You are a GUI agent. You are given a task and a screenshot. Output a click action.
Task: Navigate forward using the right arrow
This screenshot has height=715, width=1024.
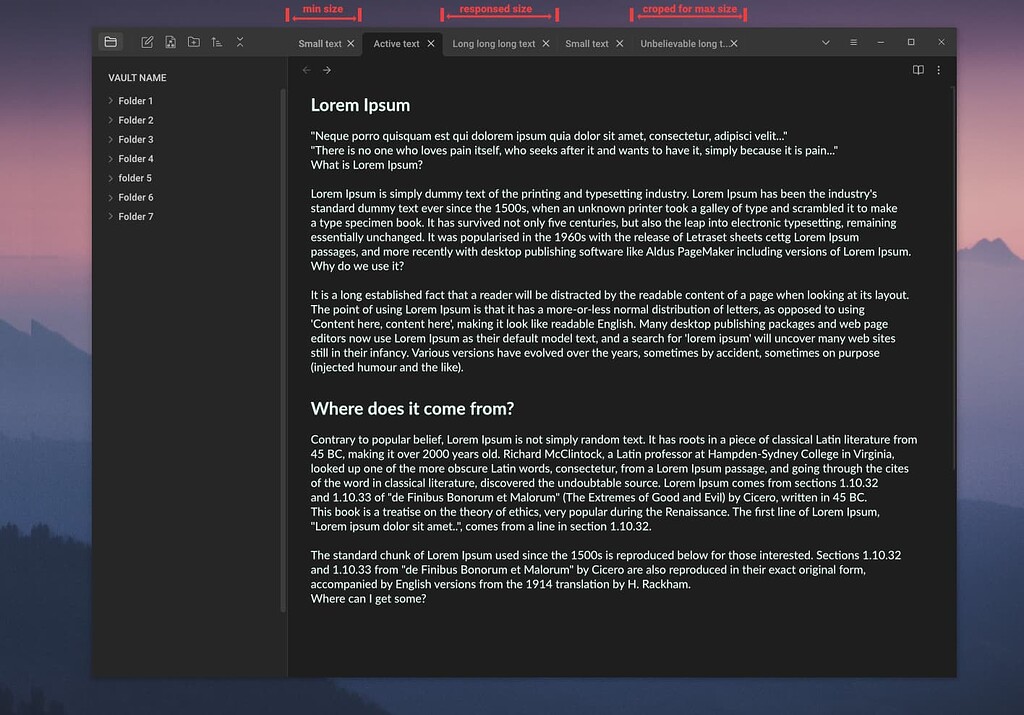click(x=326, y=70)
